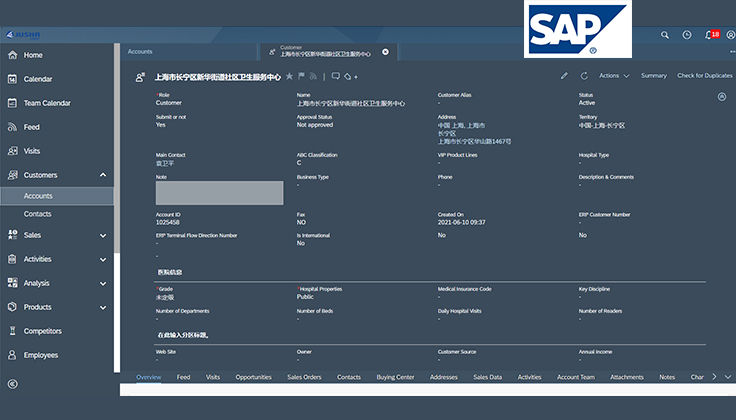Screen dimensions: 736x420
Task: Open the history clock icon
Action: pos(687,35)
